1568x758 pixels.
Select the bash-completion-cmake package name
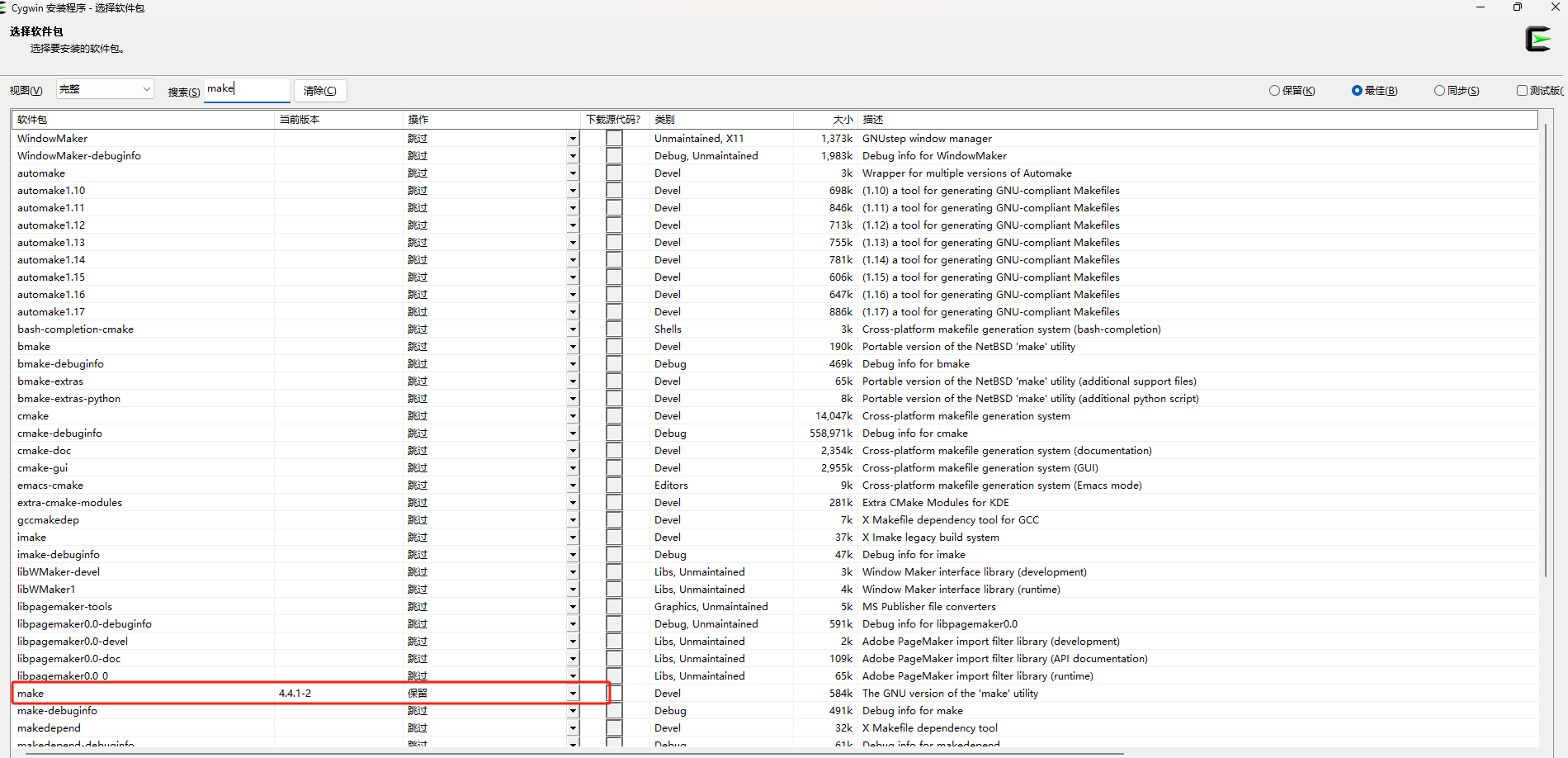point(75,329)
